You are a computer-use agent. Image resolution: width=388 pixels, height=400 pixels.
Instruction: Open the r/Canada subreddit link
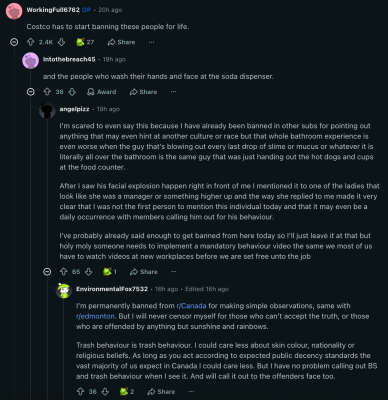point(191,306)
